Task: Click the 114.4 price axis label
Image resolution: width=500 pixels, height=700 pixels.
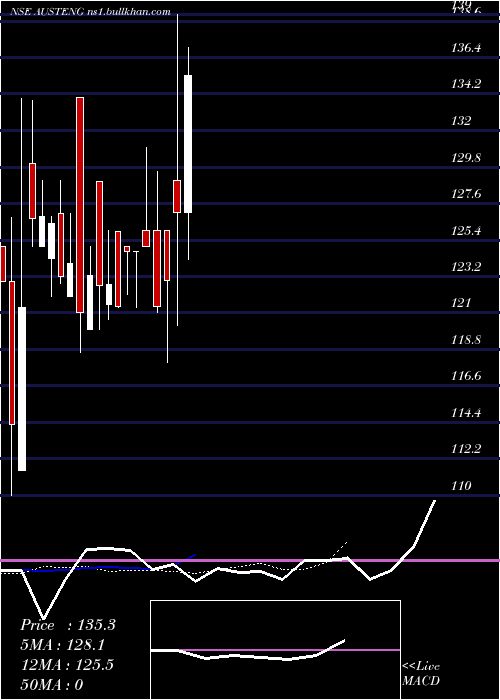Action: (x=466, y=412)
